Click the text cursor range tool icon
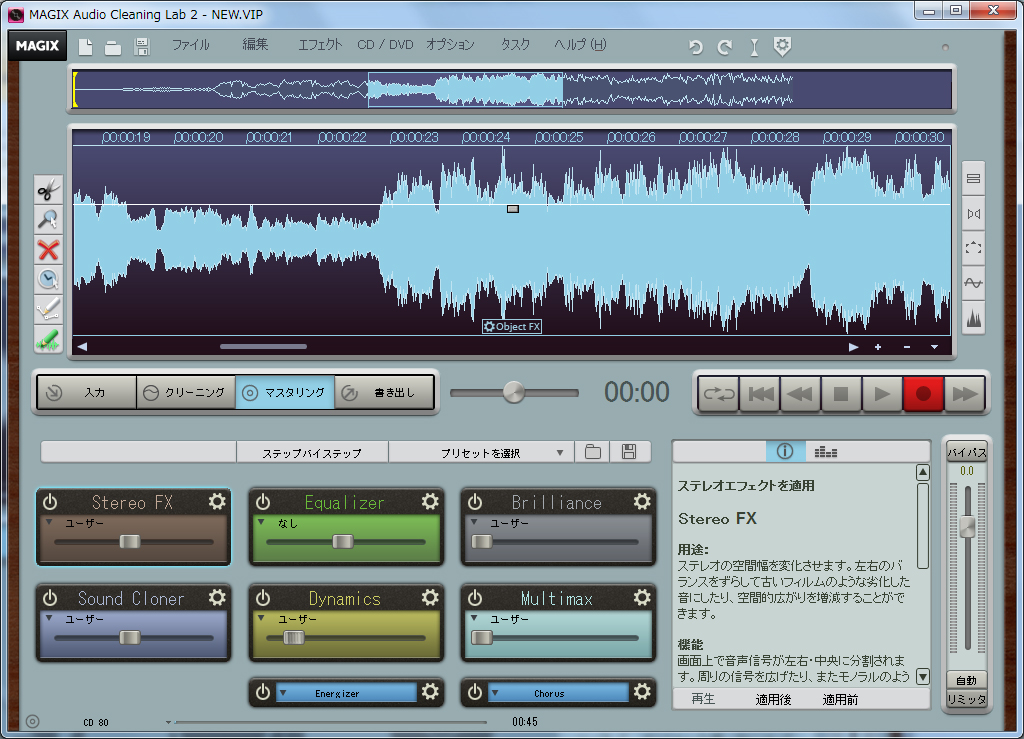 point(754,47)
